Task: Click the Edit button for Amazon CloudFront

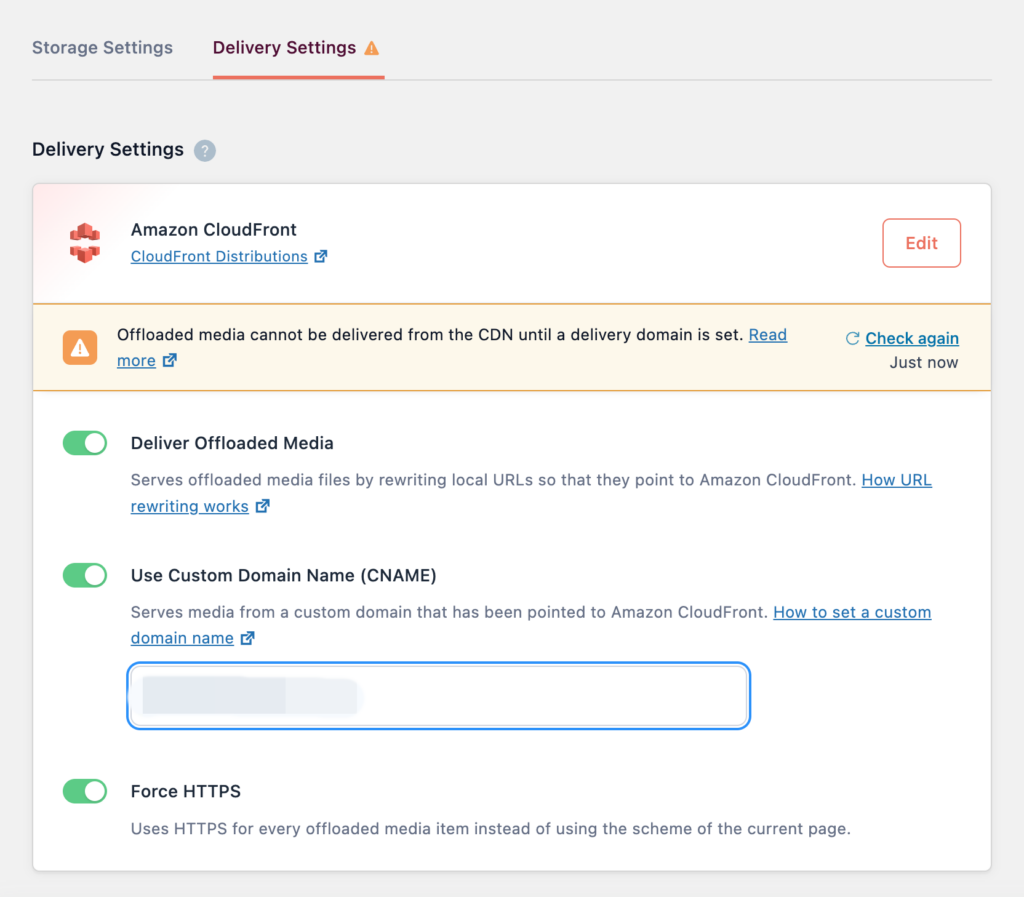Action: coord(921,243)
